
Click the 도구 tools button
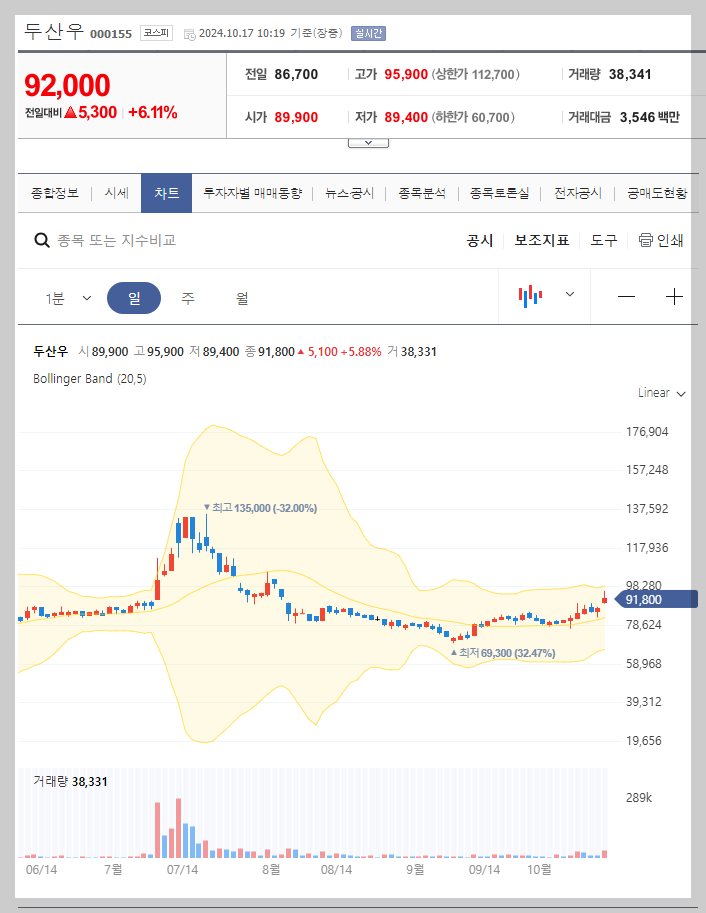click(x=604, y=240)
